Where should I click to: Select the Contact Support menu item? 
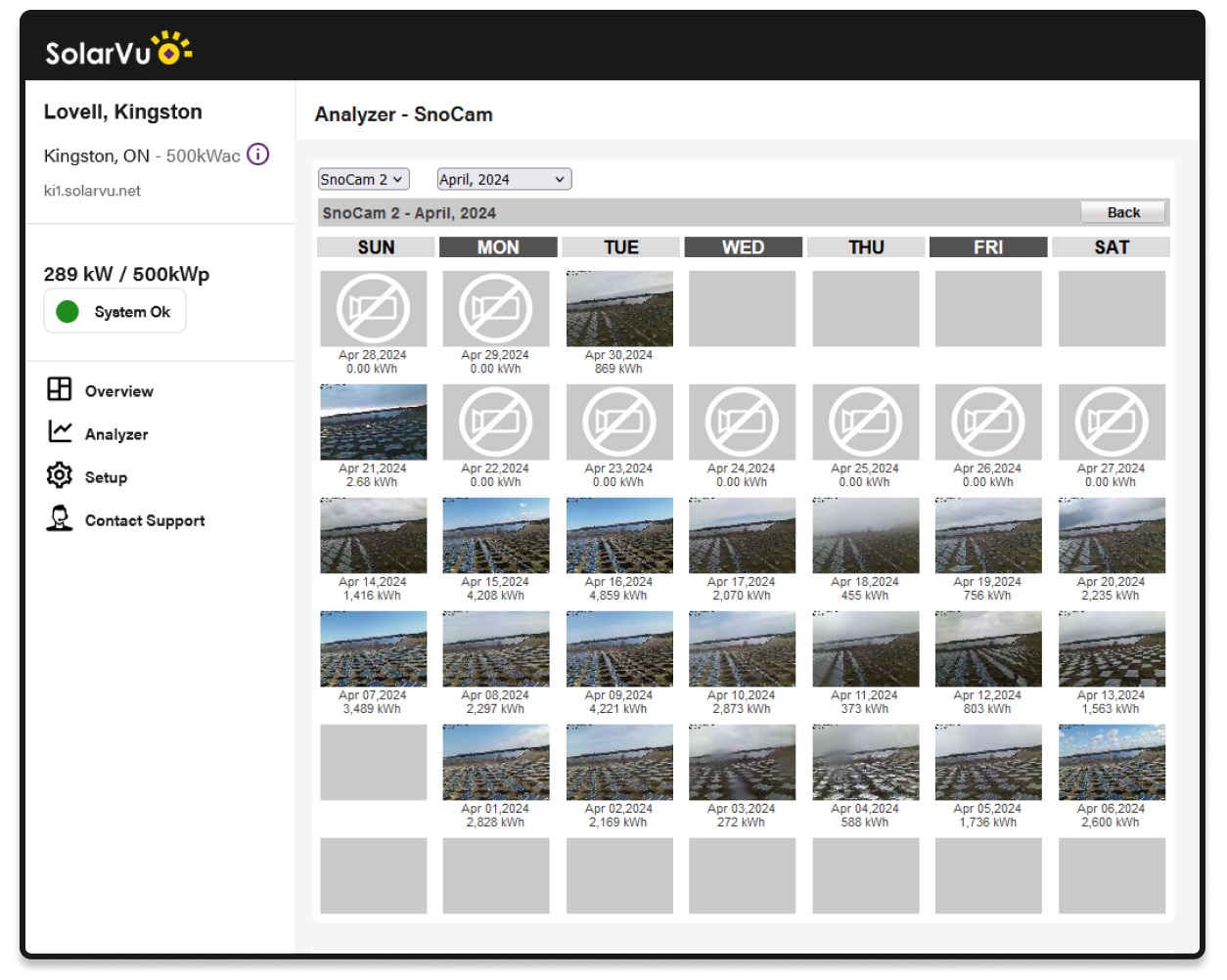tap(145, 520)
